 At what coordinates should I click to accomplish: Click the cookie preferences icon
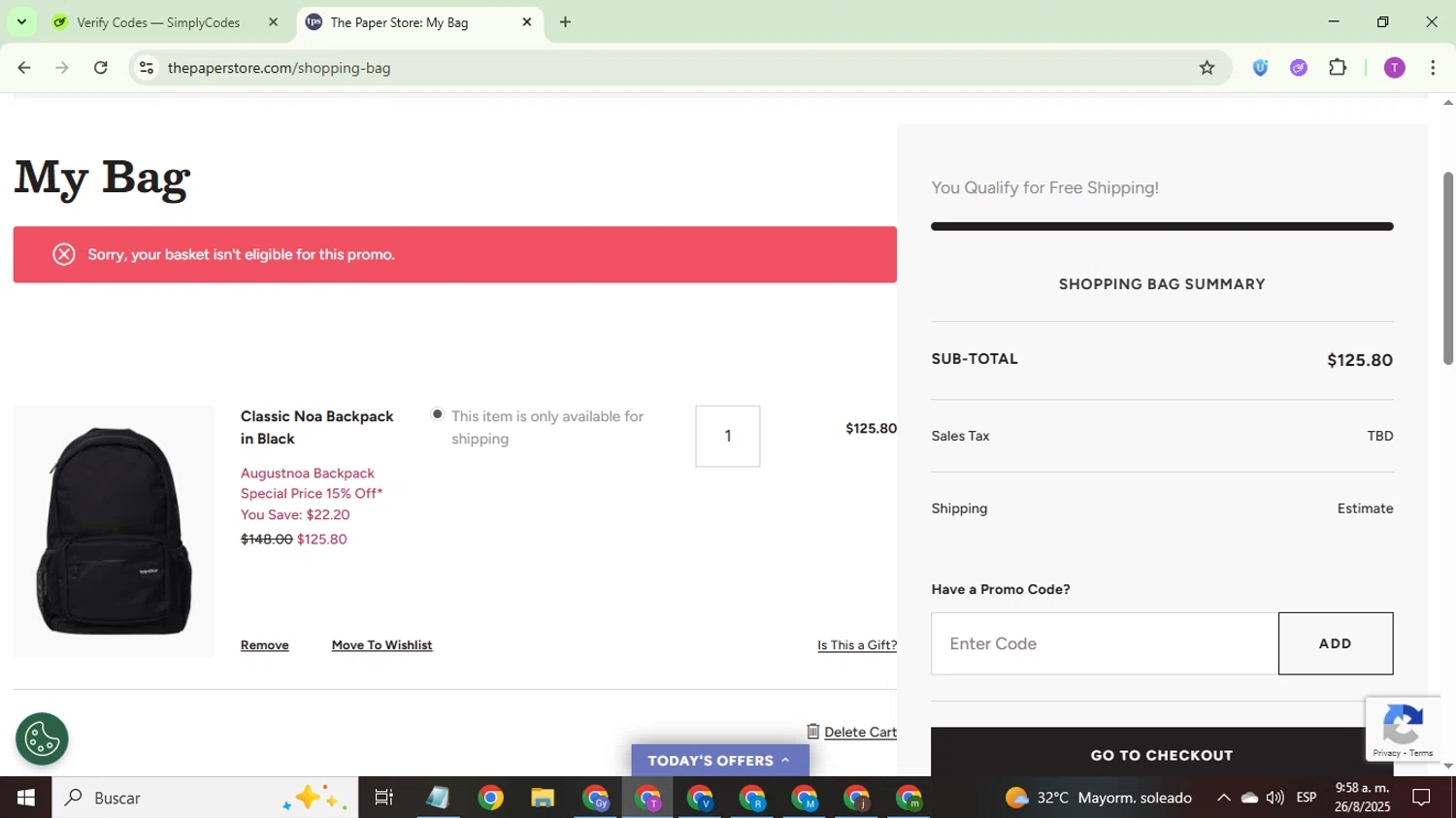click(42, 739)
